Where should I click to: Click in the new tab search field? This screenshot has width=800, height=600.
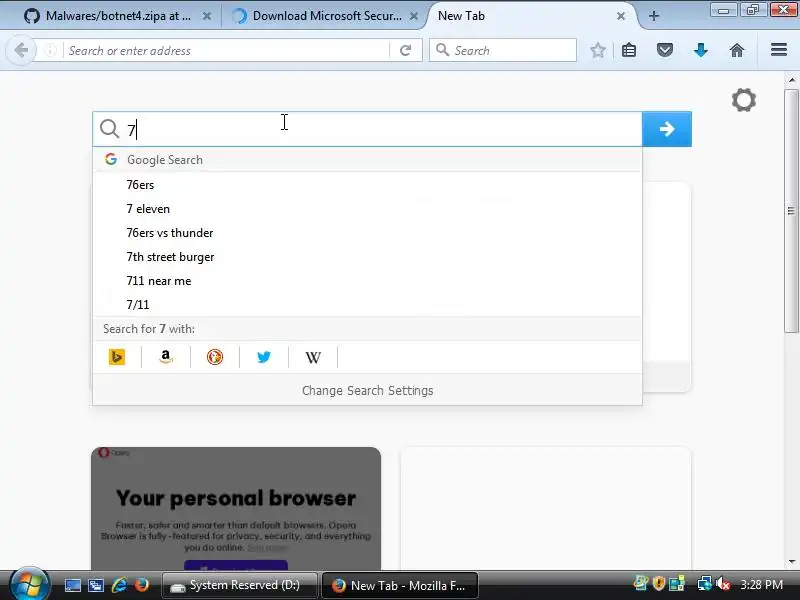click(x=367, y=129)
